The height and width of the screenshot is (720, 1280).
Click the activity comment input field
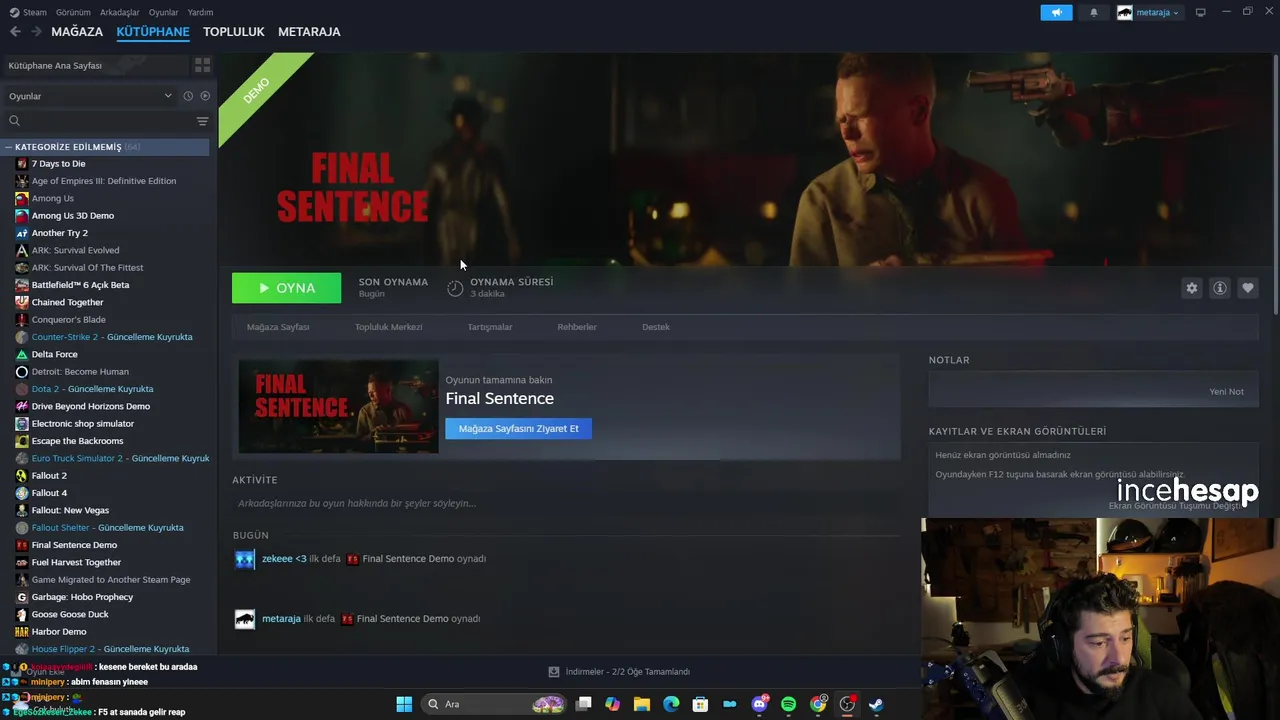coord(566,503)
